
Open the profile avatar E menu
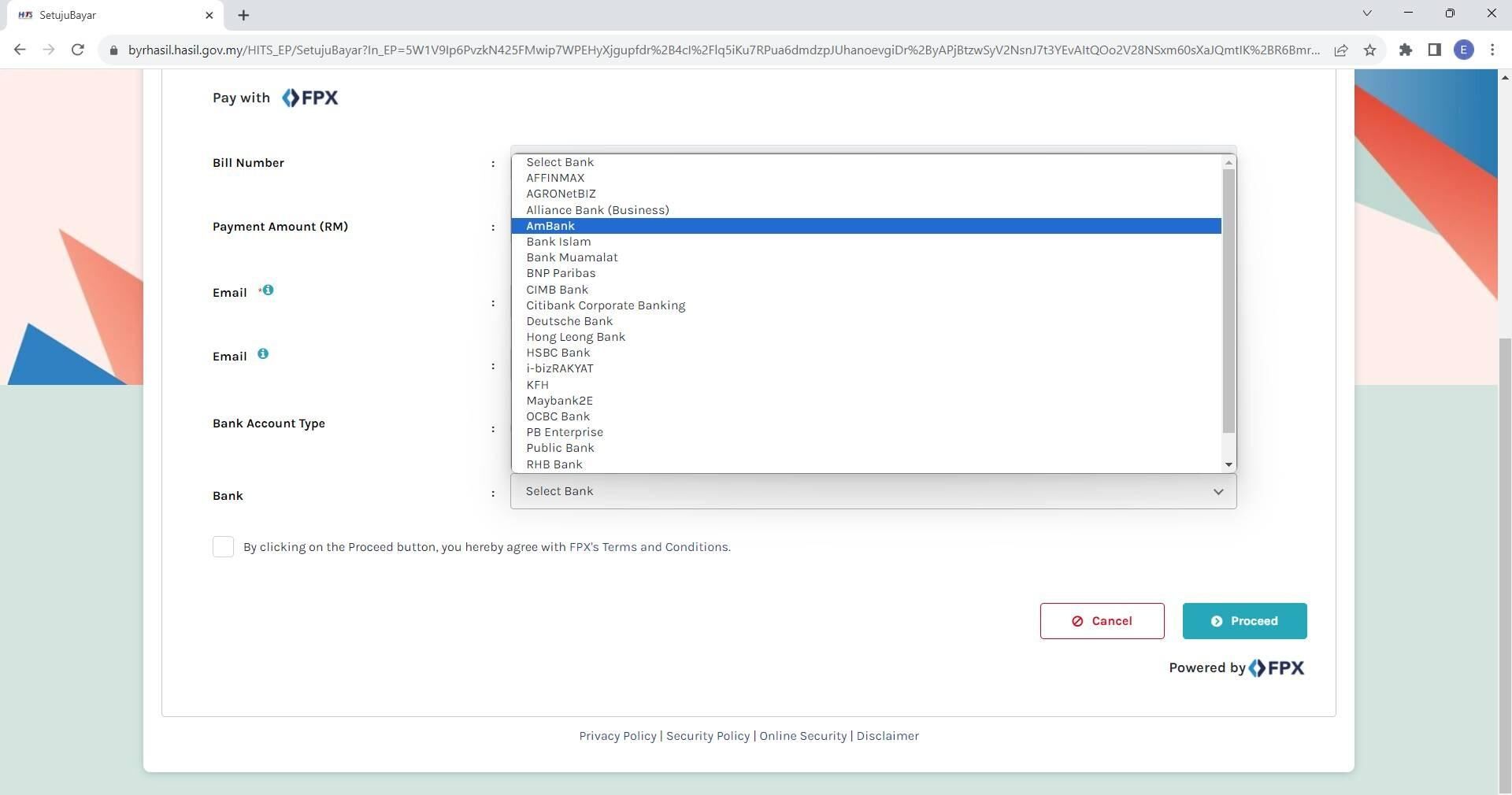tap(1464, 50)
